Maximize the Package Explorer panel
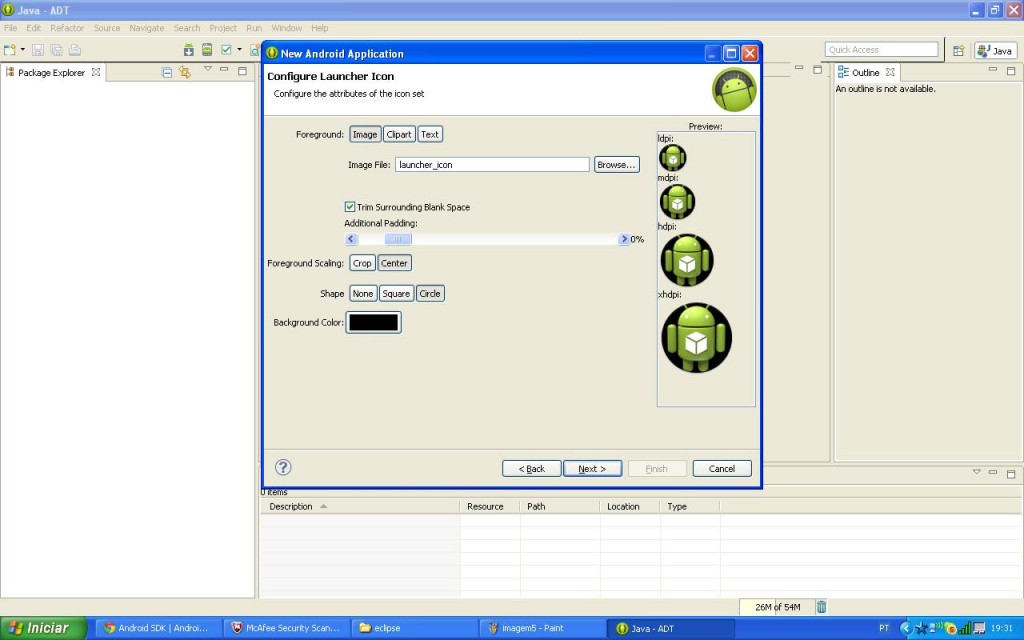The image size is (1024, 640). coord(242,71)
